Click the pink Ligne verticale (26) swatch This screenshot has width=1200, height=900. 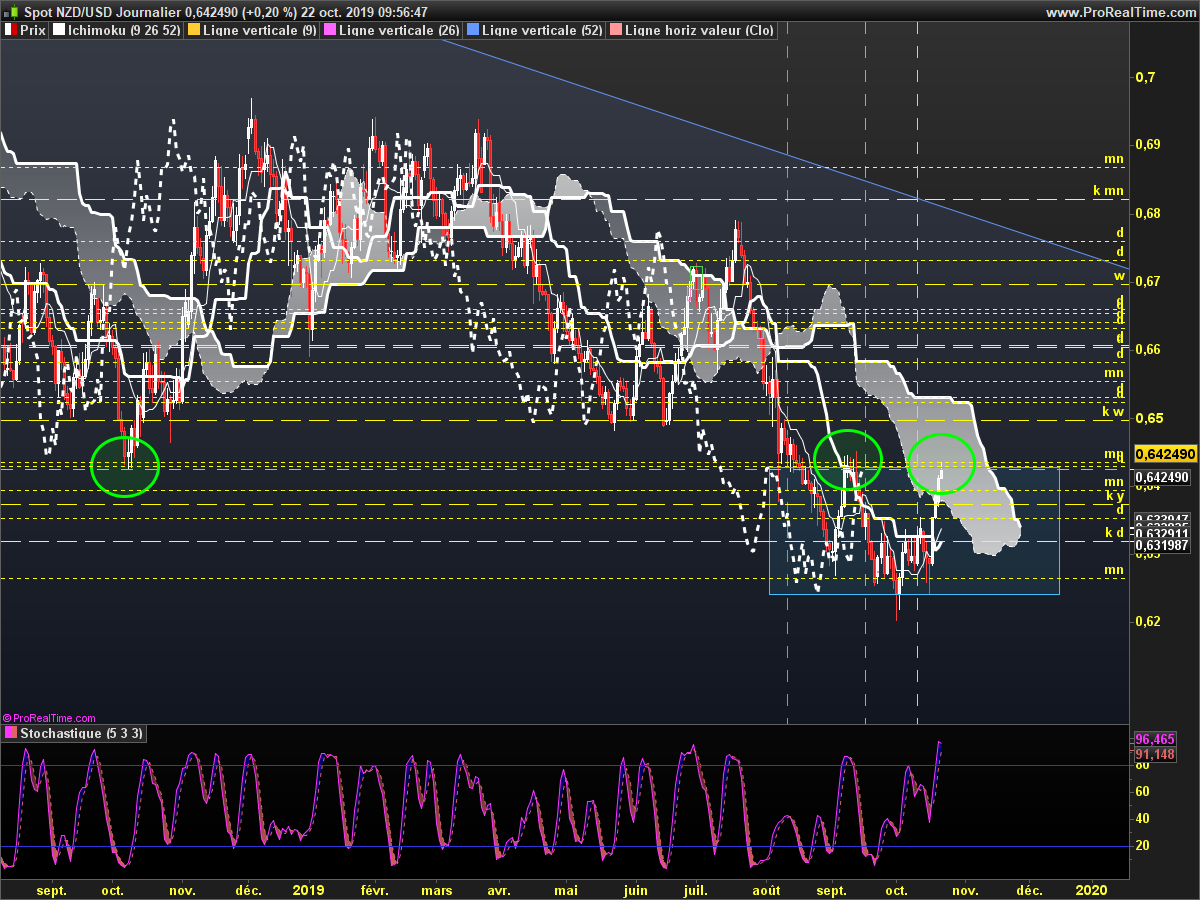331,31
